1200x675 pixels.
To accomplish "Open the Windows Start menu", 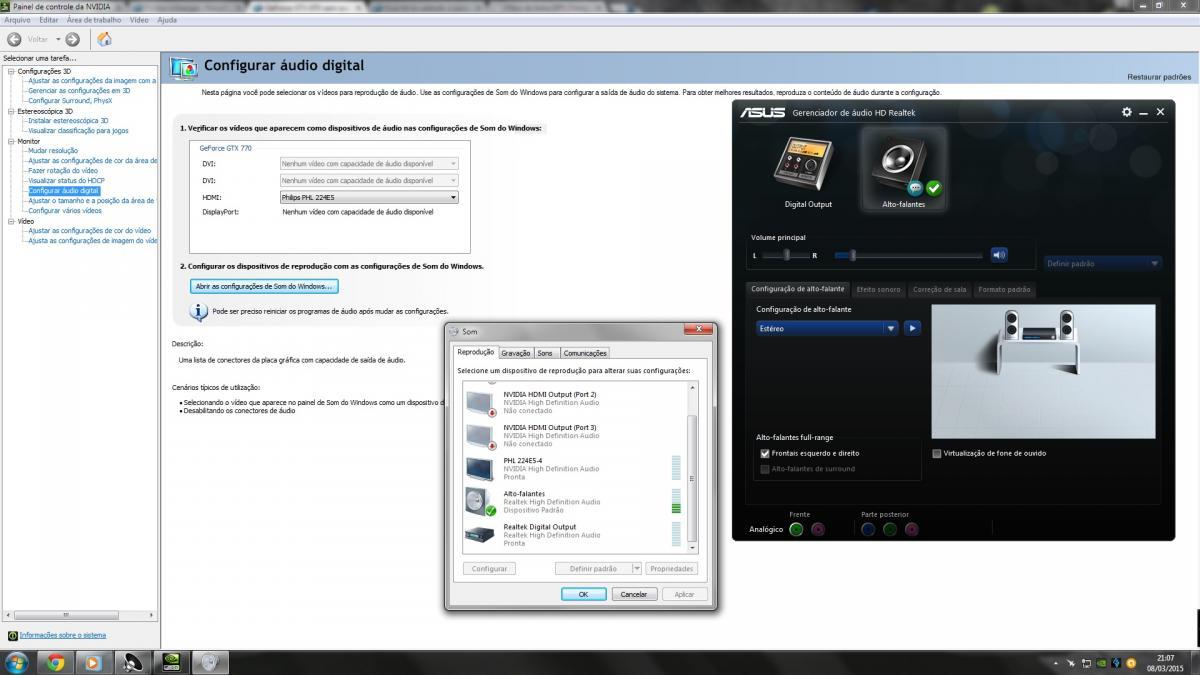I will [17, 662].
